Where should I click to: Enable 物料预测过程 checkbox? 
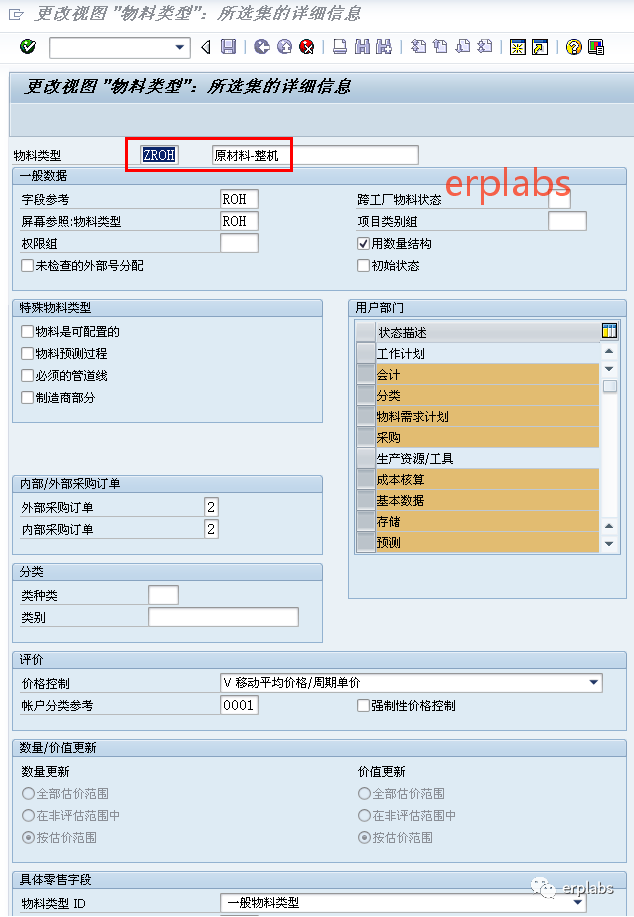point(27,353)
